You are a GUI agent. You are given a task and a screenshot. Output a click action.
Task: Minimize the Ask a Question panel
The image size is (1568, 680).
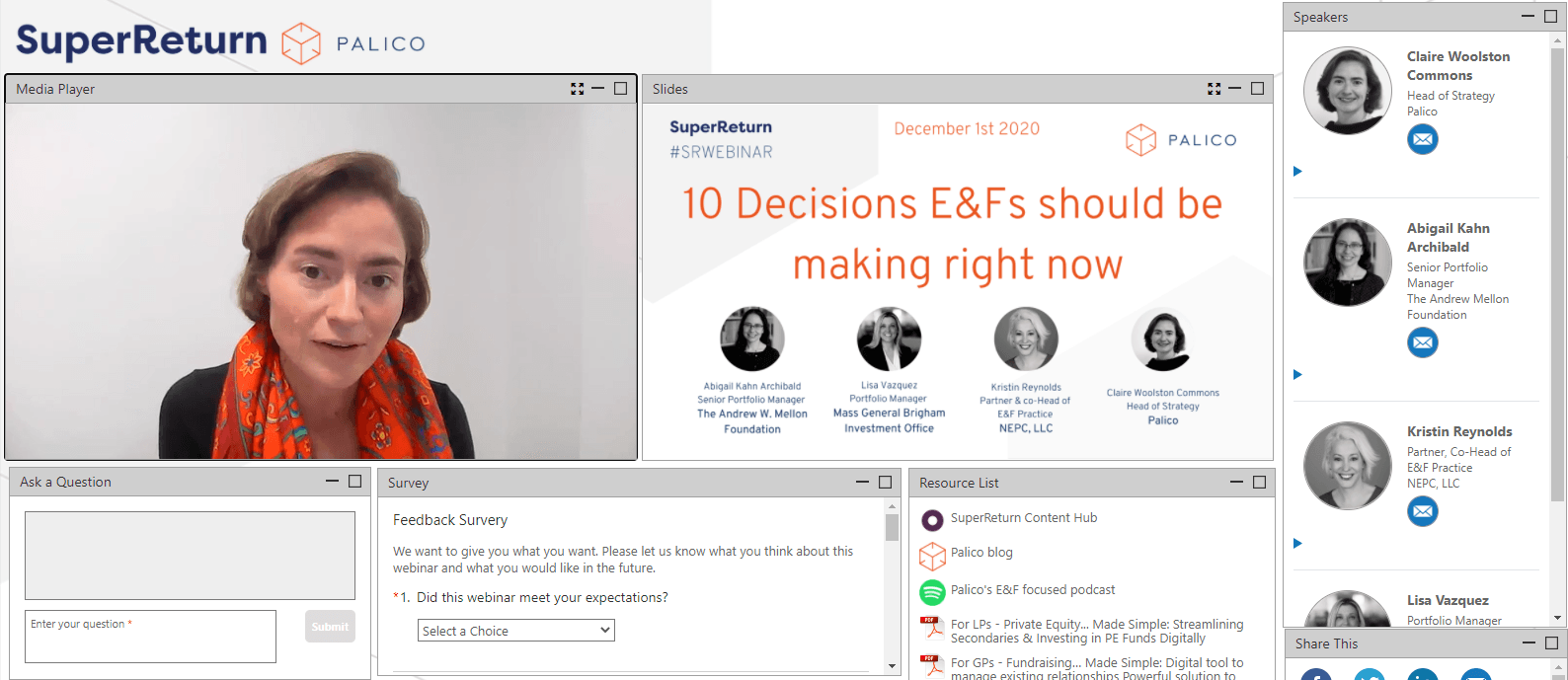(x=333, y=482)
